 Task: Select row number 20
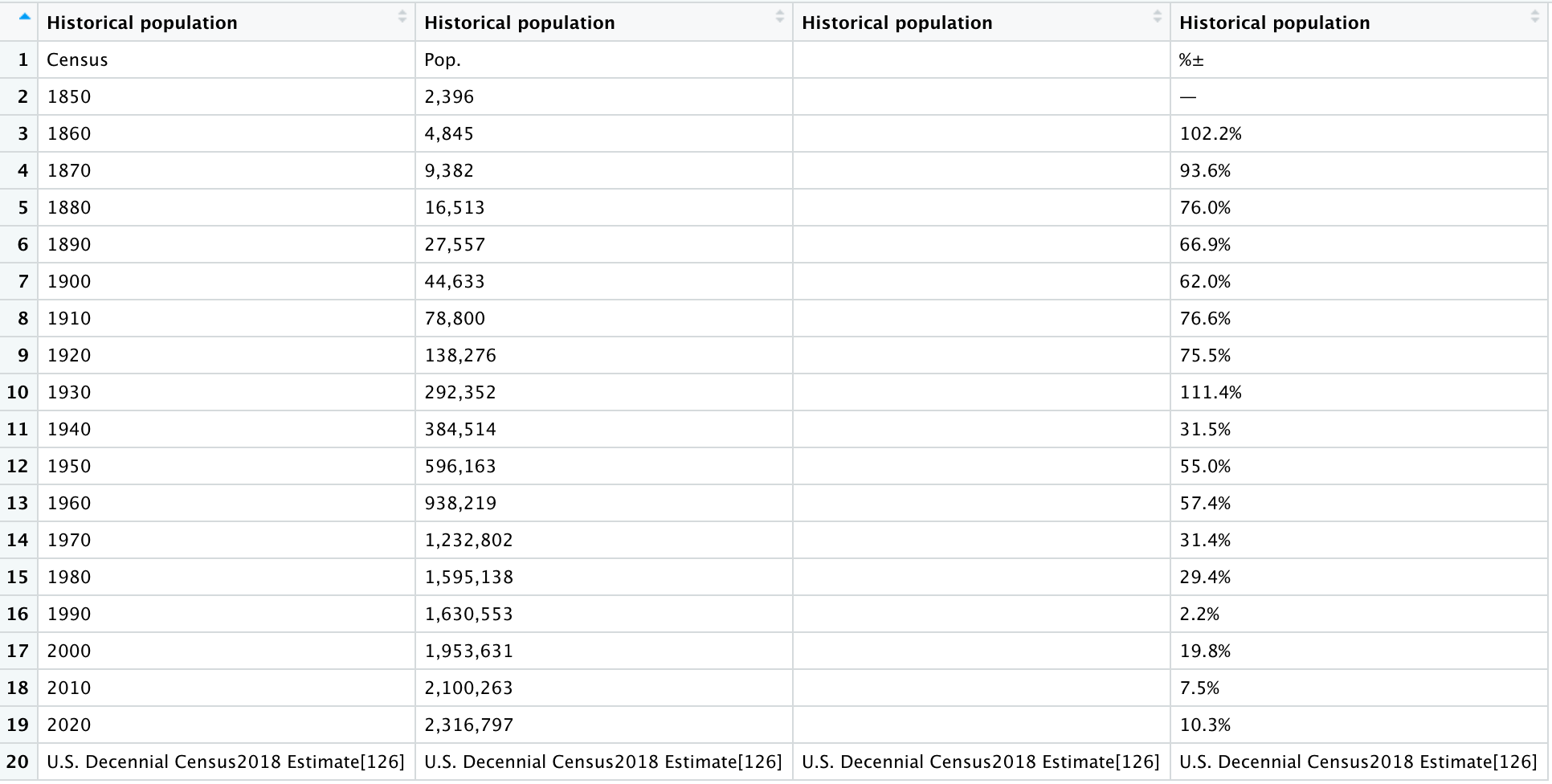(18, 762)
